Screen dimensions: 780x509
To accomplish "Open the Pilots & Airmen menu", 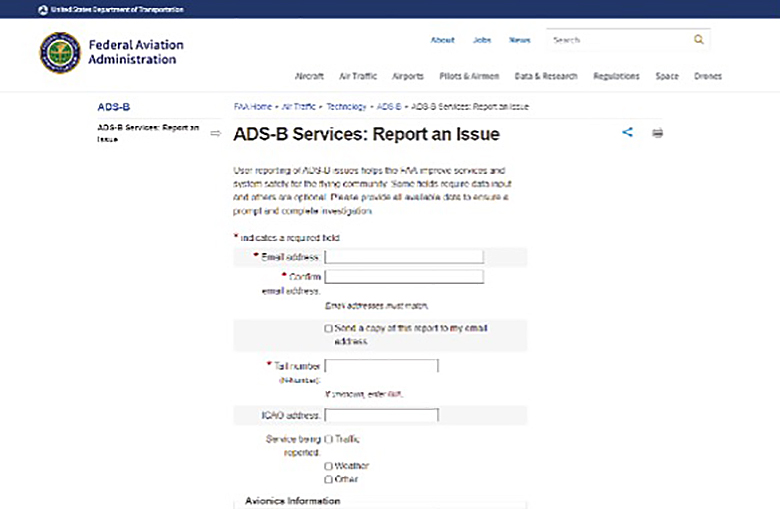I will [469, 76].
